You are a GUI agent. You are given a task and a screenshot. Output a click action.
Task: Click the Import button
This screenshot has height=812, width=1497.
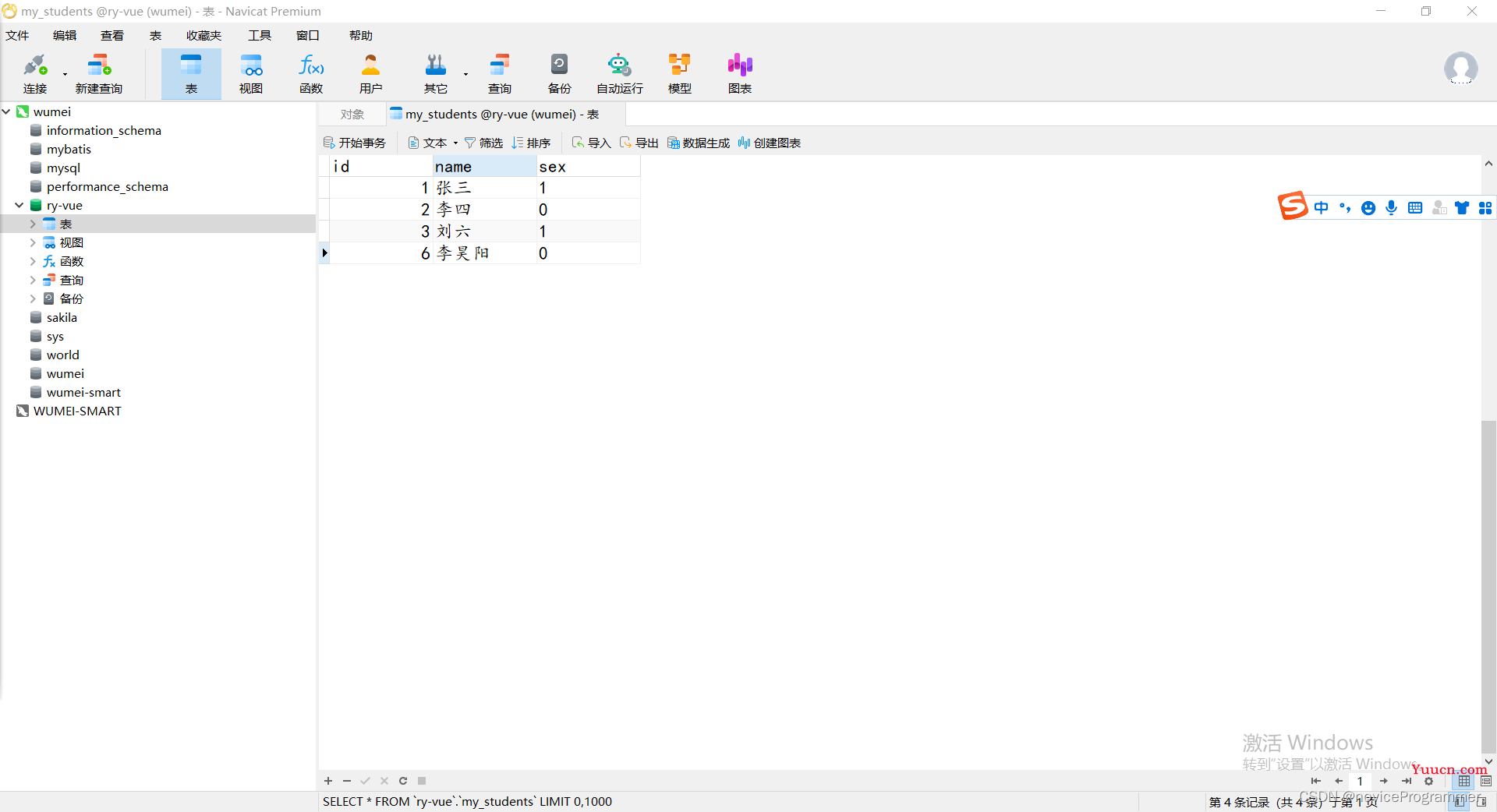(x=591, y=143)
